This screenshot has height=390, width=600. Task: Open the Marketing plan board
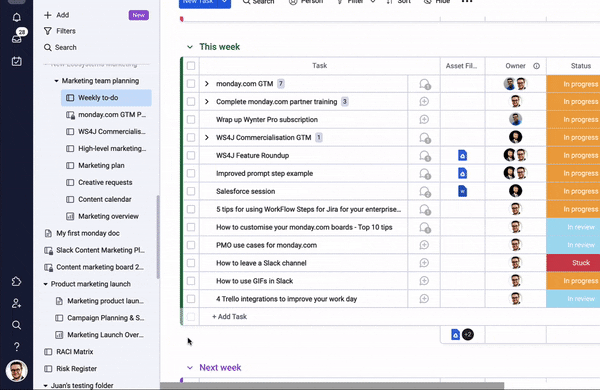click(101, 165)
